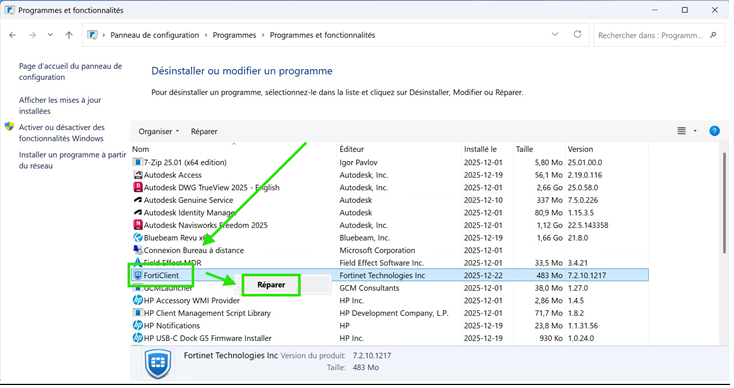Click Fortinet Technologies Inc publisher cell
The width and height of the screenshot is (734, 388).
[382, 276]
